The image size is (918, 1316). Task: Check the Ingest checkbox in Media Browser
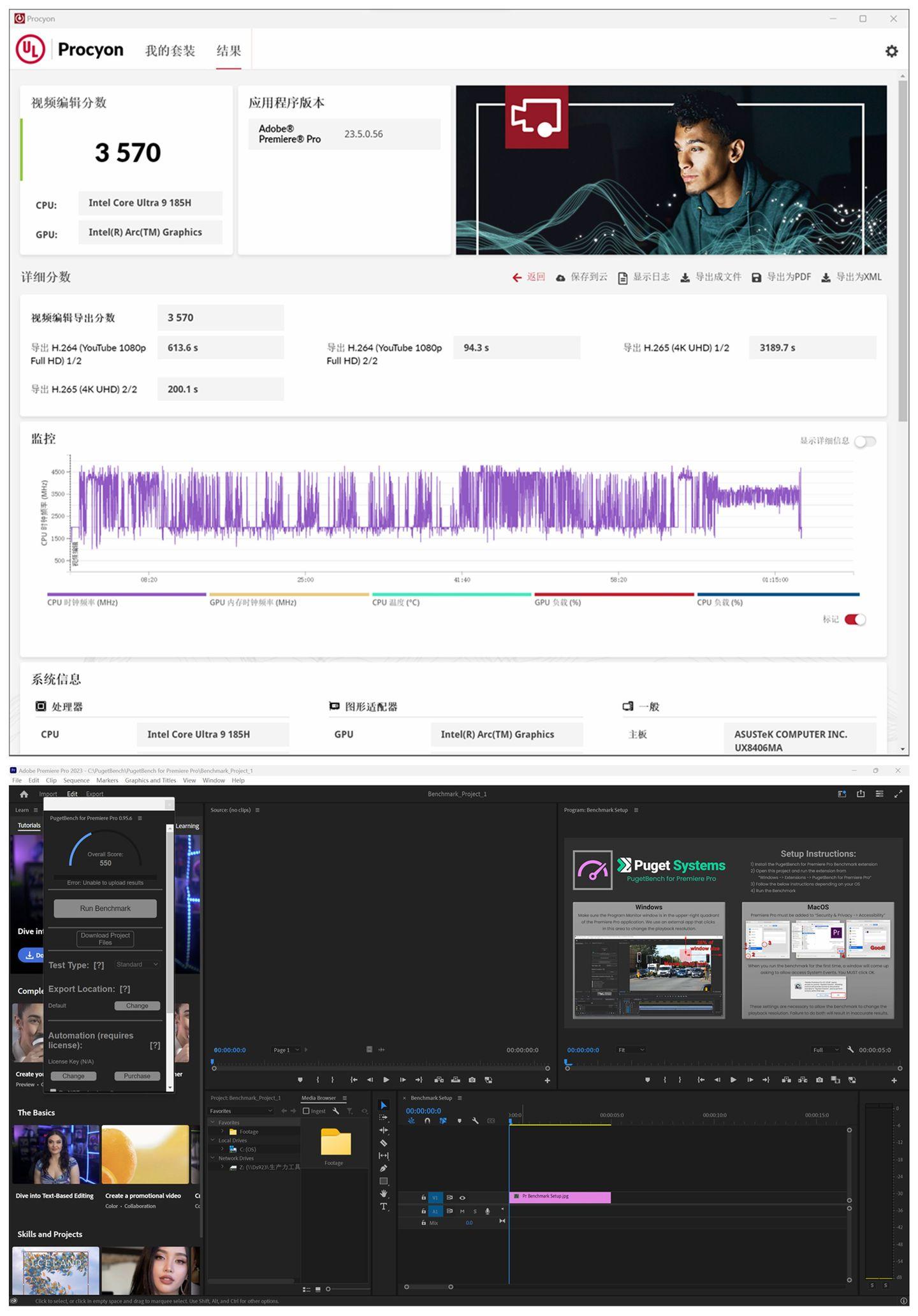(306, 1111)
